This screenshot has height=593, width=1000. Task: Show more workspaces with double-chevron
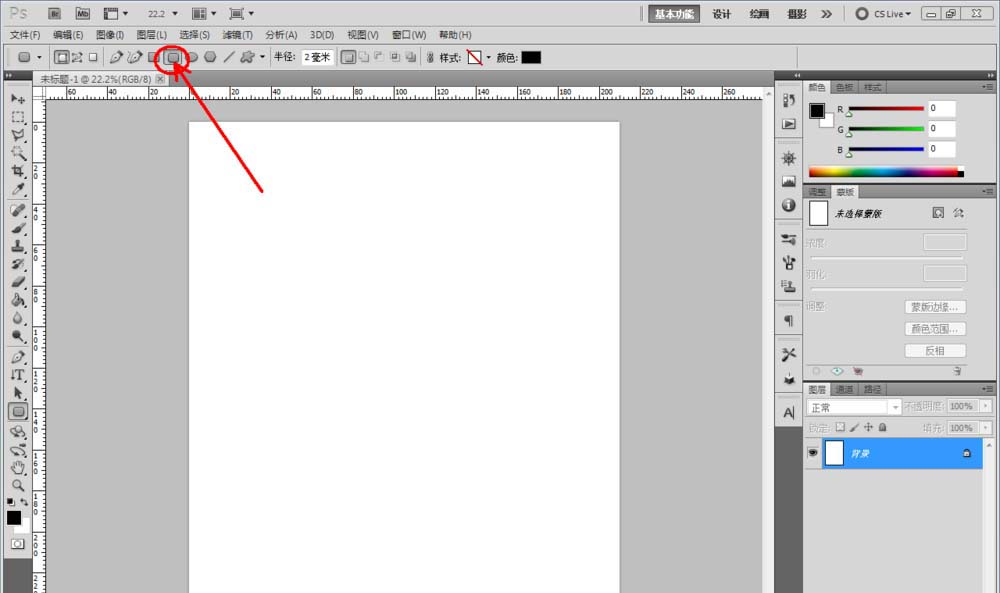[x=827, y=13]
